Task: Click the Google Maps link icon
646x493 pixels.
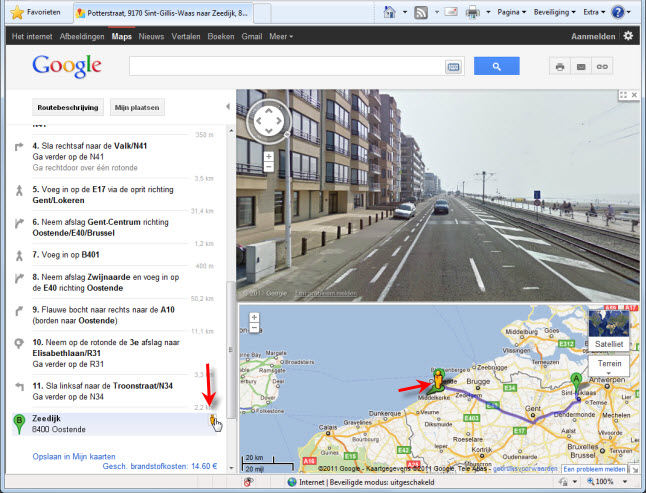Action: 602,67
